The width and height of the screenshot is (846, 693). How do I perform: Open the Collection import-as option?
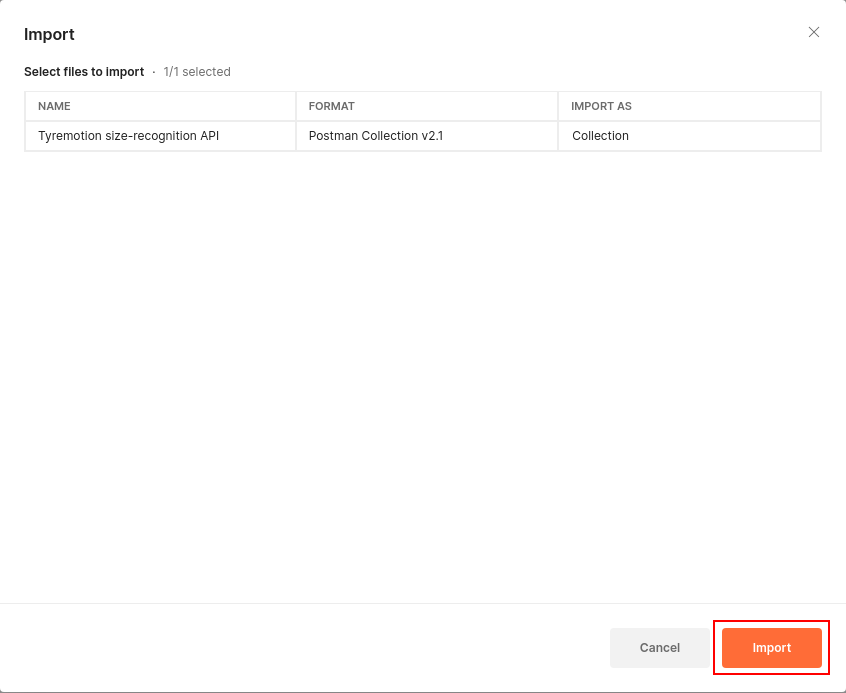[x=600, y=136]
